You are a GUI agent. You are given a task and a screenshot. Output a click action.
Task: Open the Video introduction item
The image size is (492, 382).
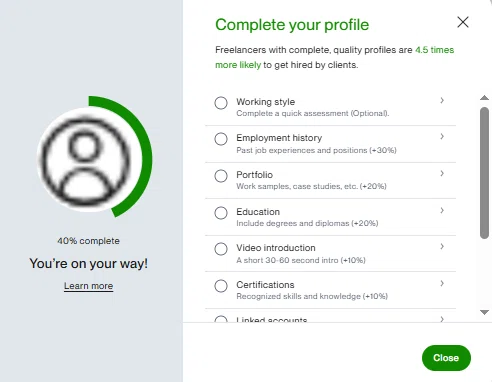330,253
